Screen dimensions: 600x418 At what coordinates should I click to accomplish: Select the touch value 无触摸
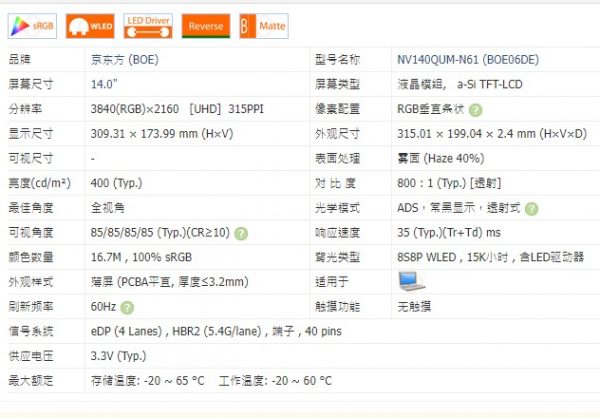pyautogui.click(x=414, y=307)
